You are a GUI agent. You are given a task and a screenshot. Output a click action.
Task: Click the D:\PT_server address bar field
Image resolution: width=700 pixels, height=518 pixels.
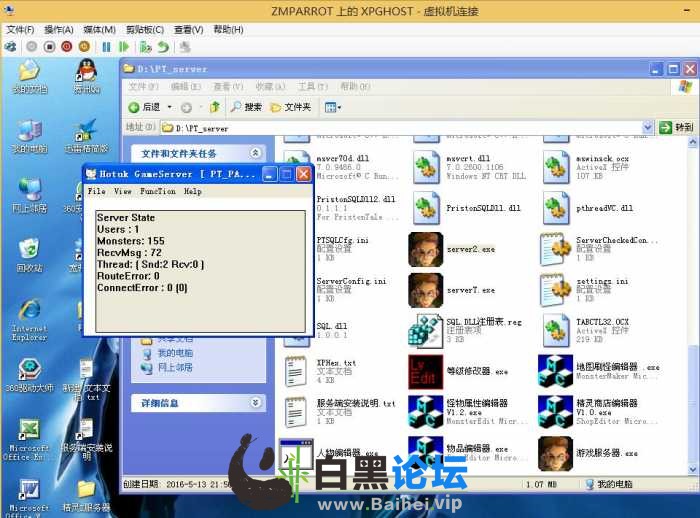pyautogui.click(x=400, y=128)
